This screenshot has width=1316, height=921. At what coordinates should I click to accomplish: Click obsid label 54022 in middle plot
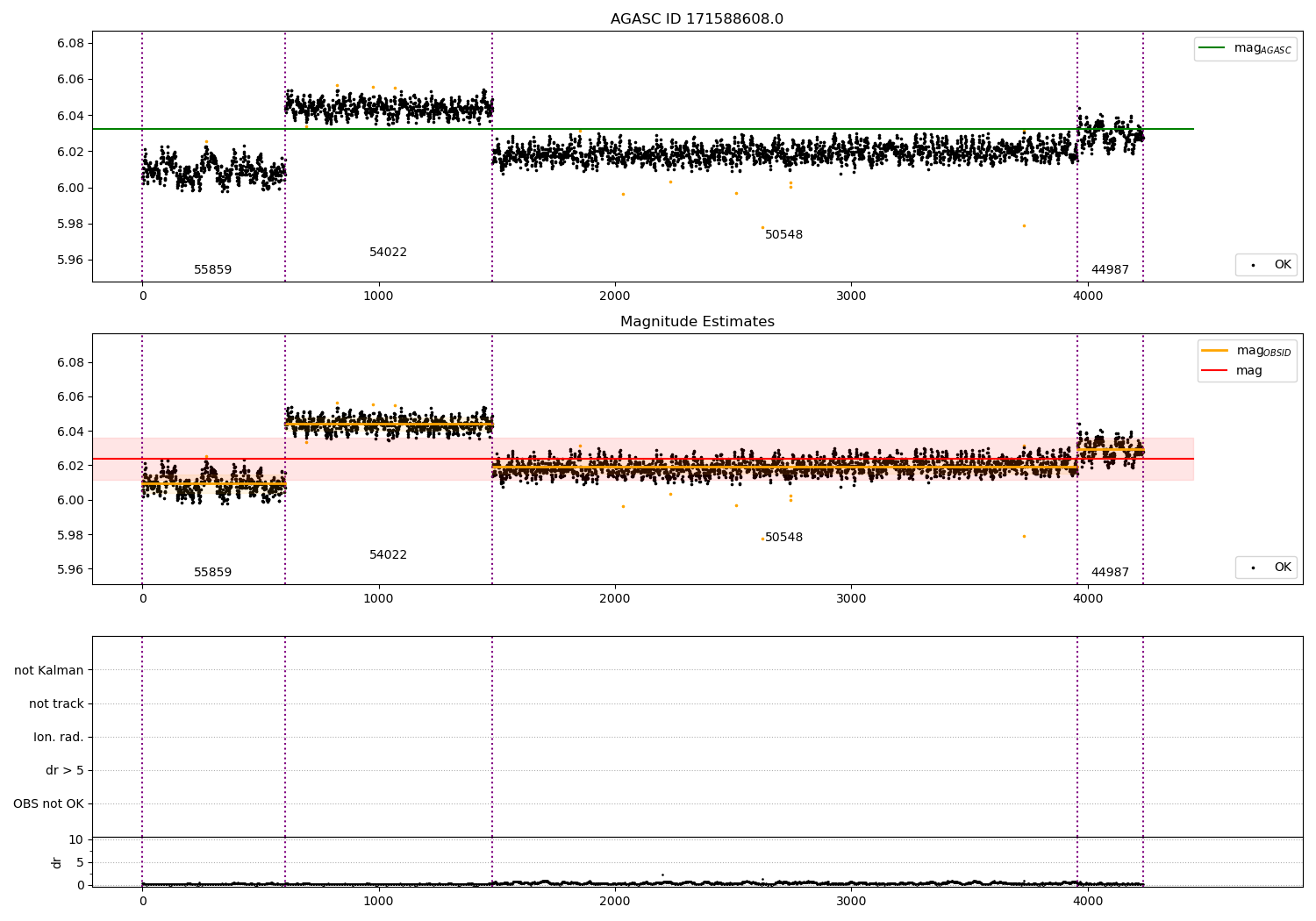pos(388,554)
